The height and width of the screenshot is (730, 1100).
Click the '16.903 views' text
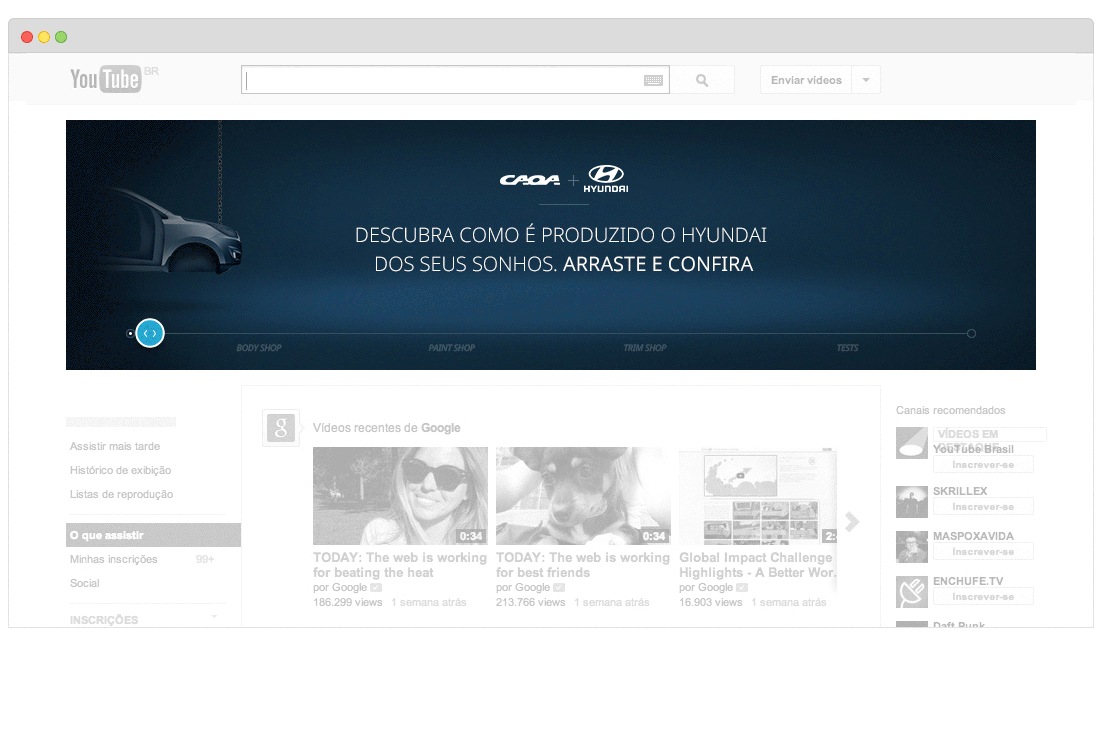711,602
